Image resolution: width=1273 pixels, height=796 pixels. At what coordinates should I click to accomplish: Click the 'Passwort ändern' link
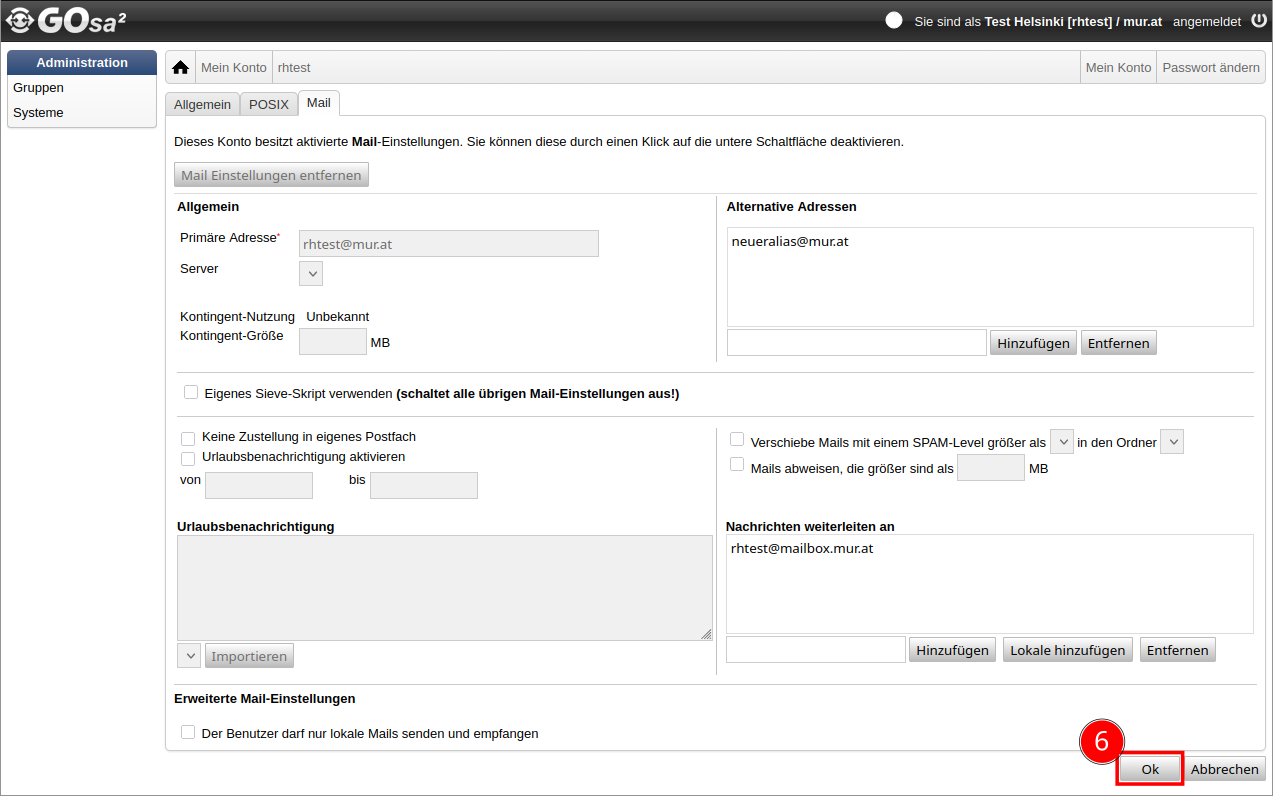click(x=1210, y=68)
